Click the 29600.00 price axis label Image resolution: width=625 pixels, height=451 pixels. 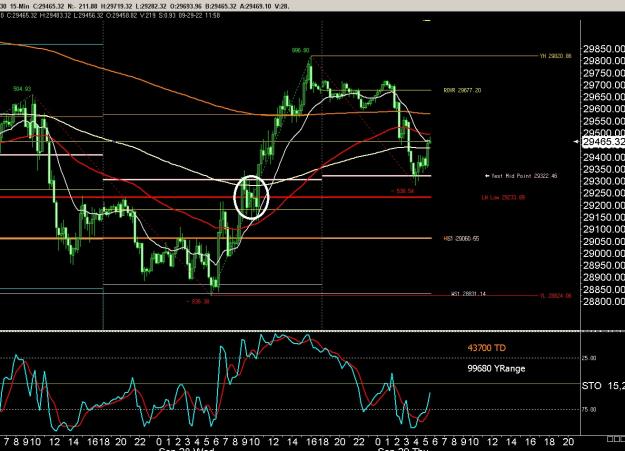(604, 109)
